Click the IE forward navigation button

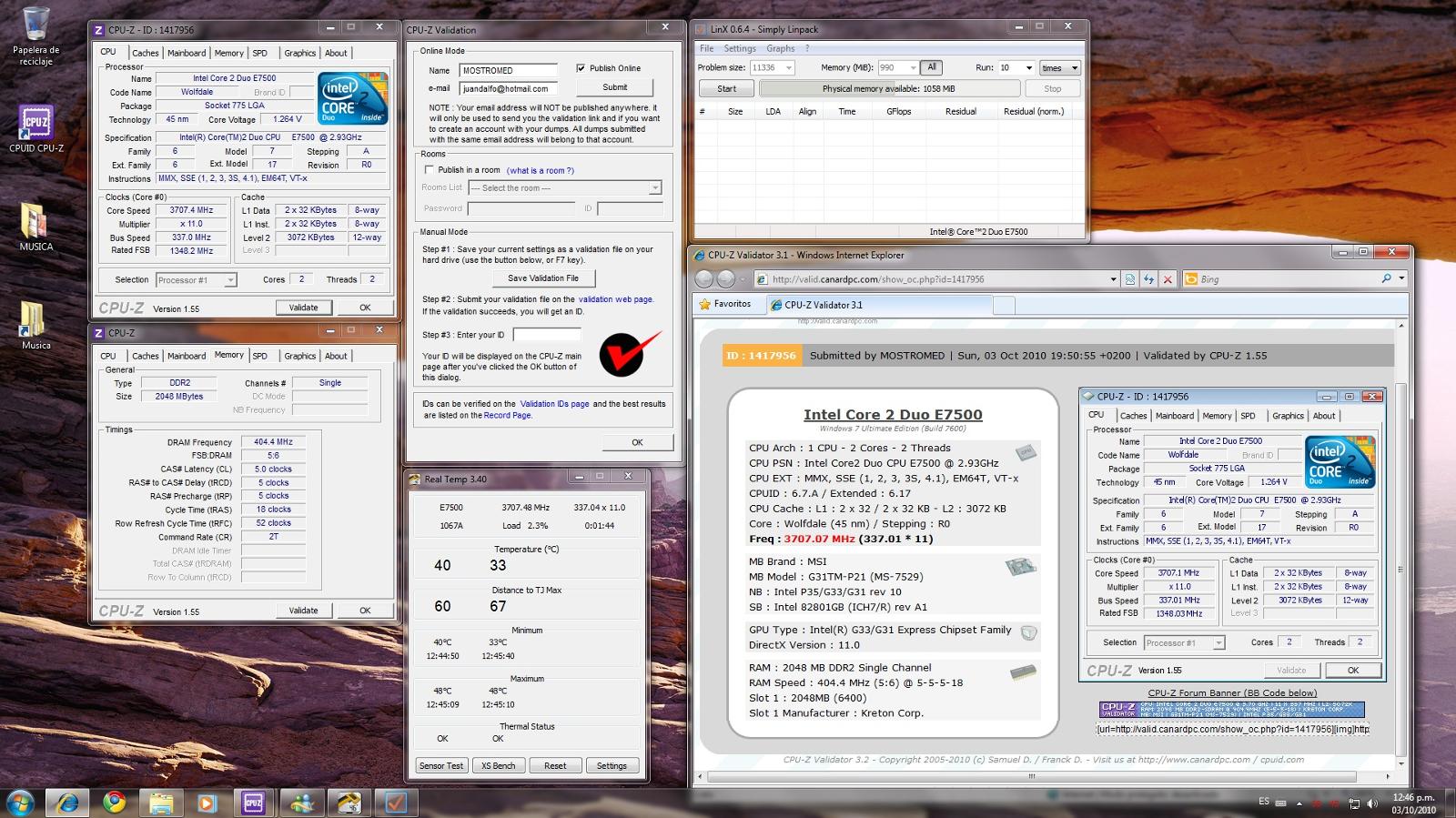click(726, 279)
